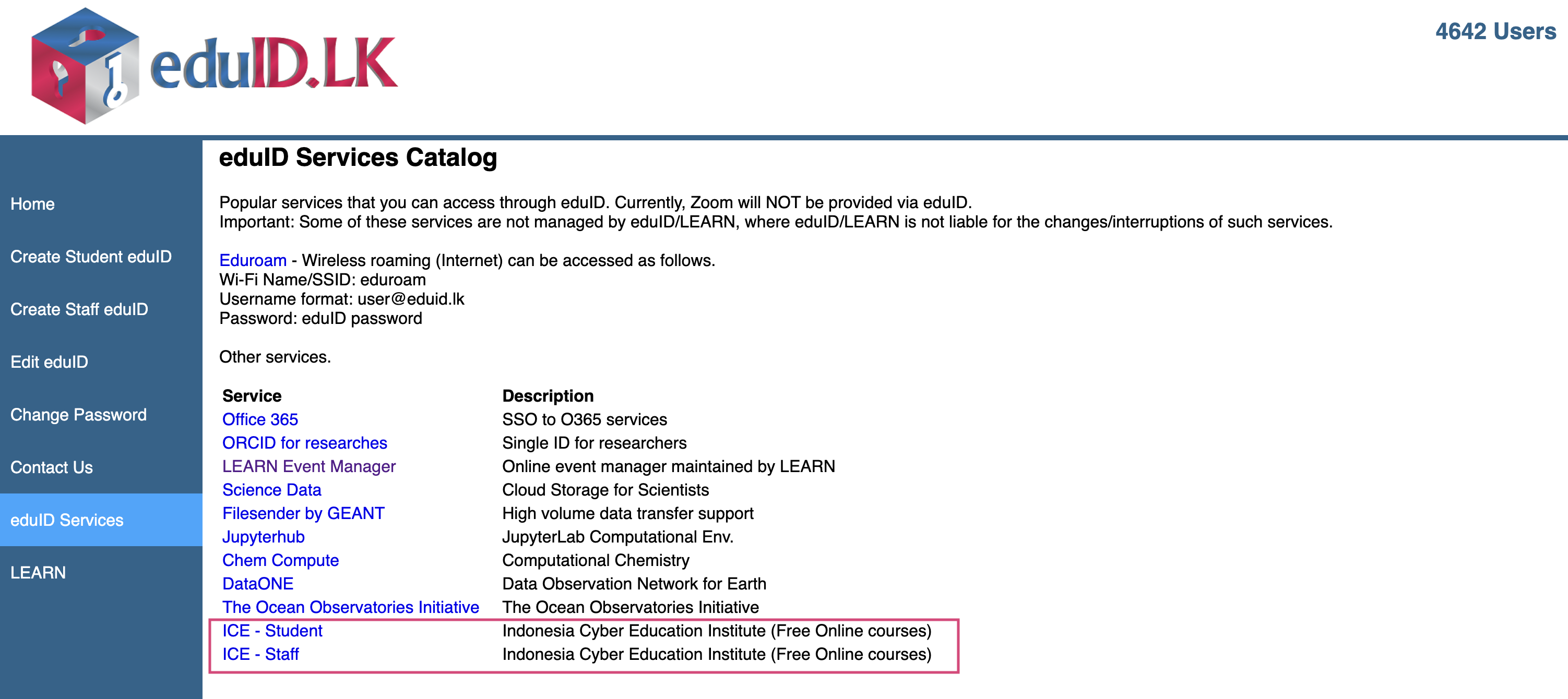Image resolution: width=1568 pixels, height=699 pixels.
Task: Open the ICE - Student link
Action: (x=272, y=631)
